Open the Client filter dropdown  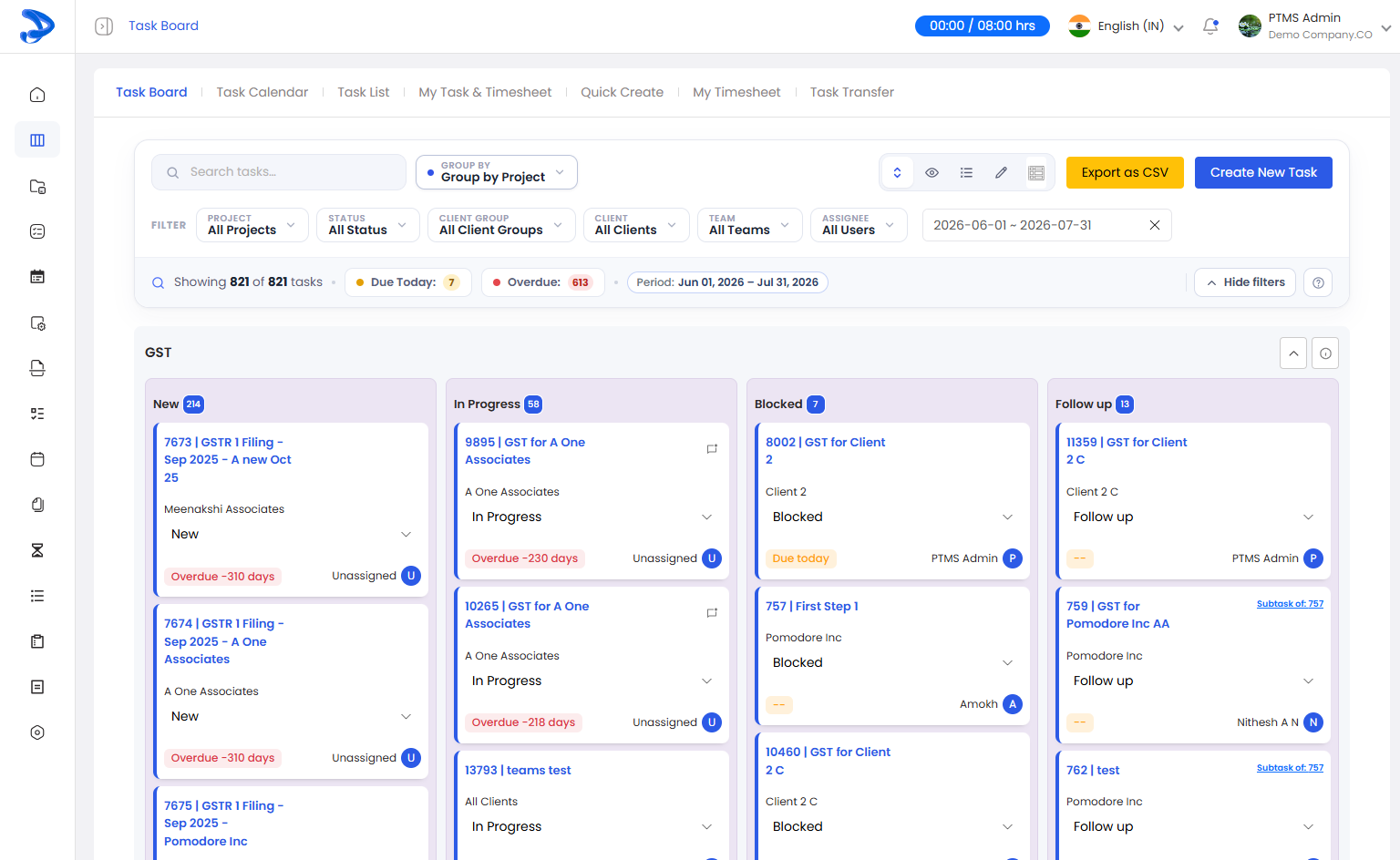[636, 225]
